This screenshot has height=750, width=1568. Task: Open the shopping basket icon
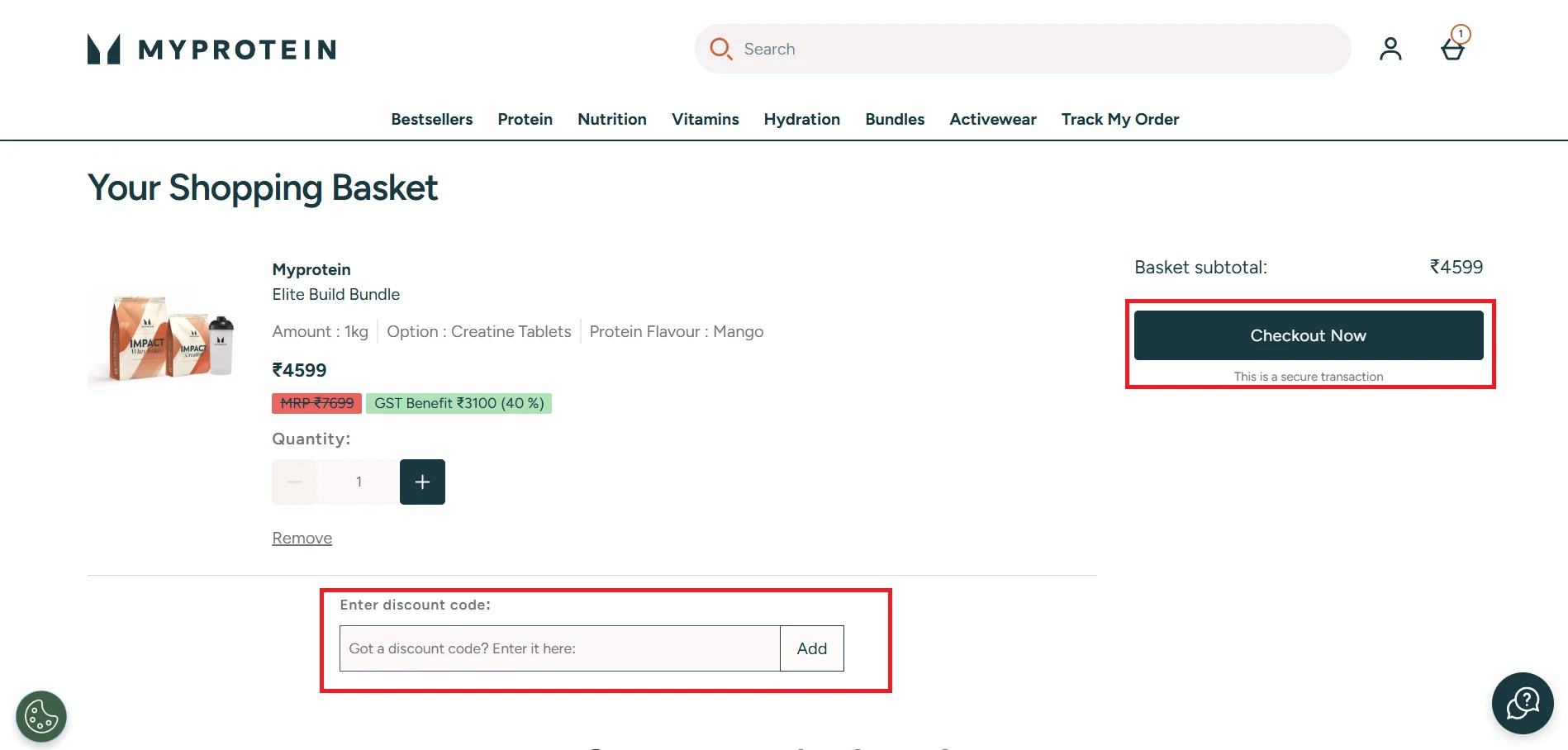coord(1452,49)
